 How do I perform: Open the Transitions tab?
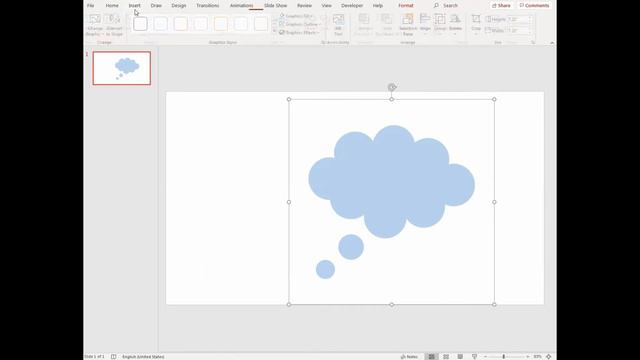click(208, 5)
